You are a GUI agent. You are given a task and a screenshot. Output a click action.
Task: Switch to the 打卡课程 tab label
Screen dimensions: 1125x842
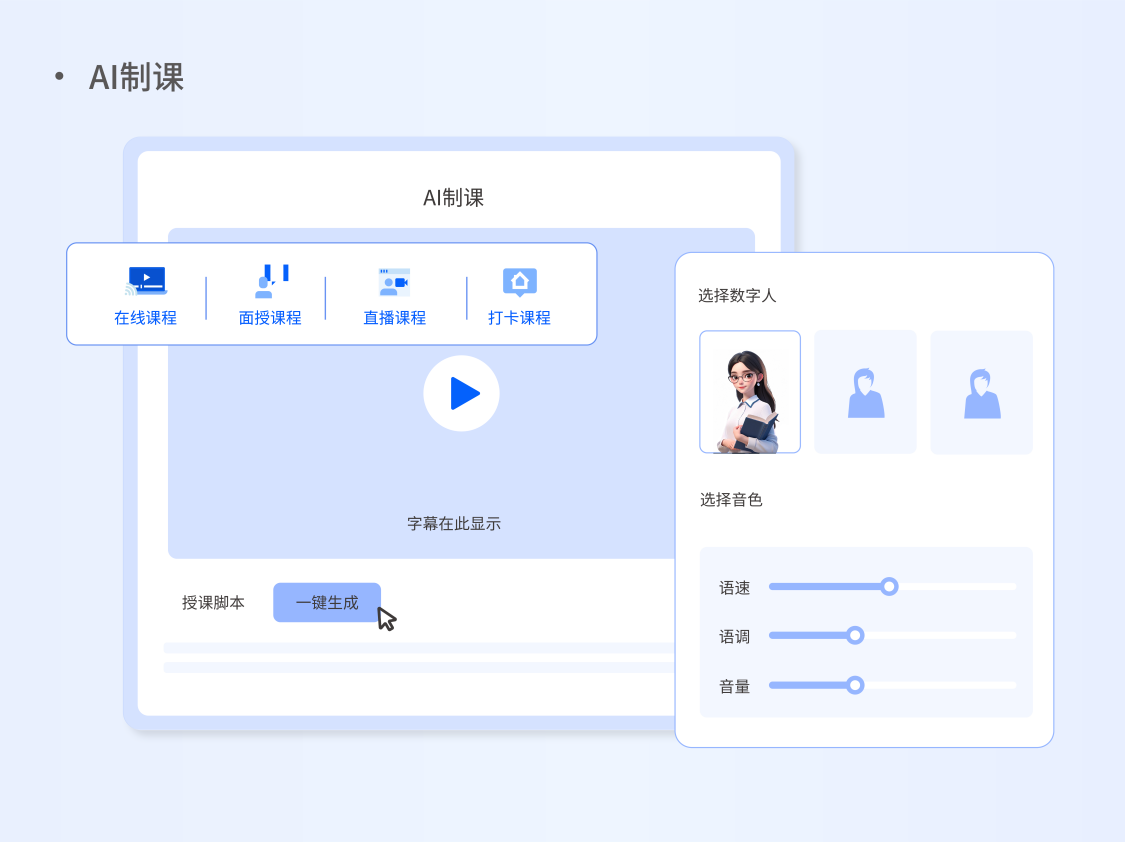tap(519, 318)
